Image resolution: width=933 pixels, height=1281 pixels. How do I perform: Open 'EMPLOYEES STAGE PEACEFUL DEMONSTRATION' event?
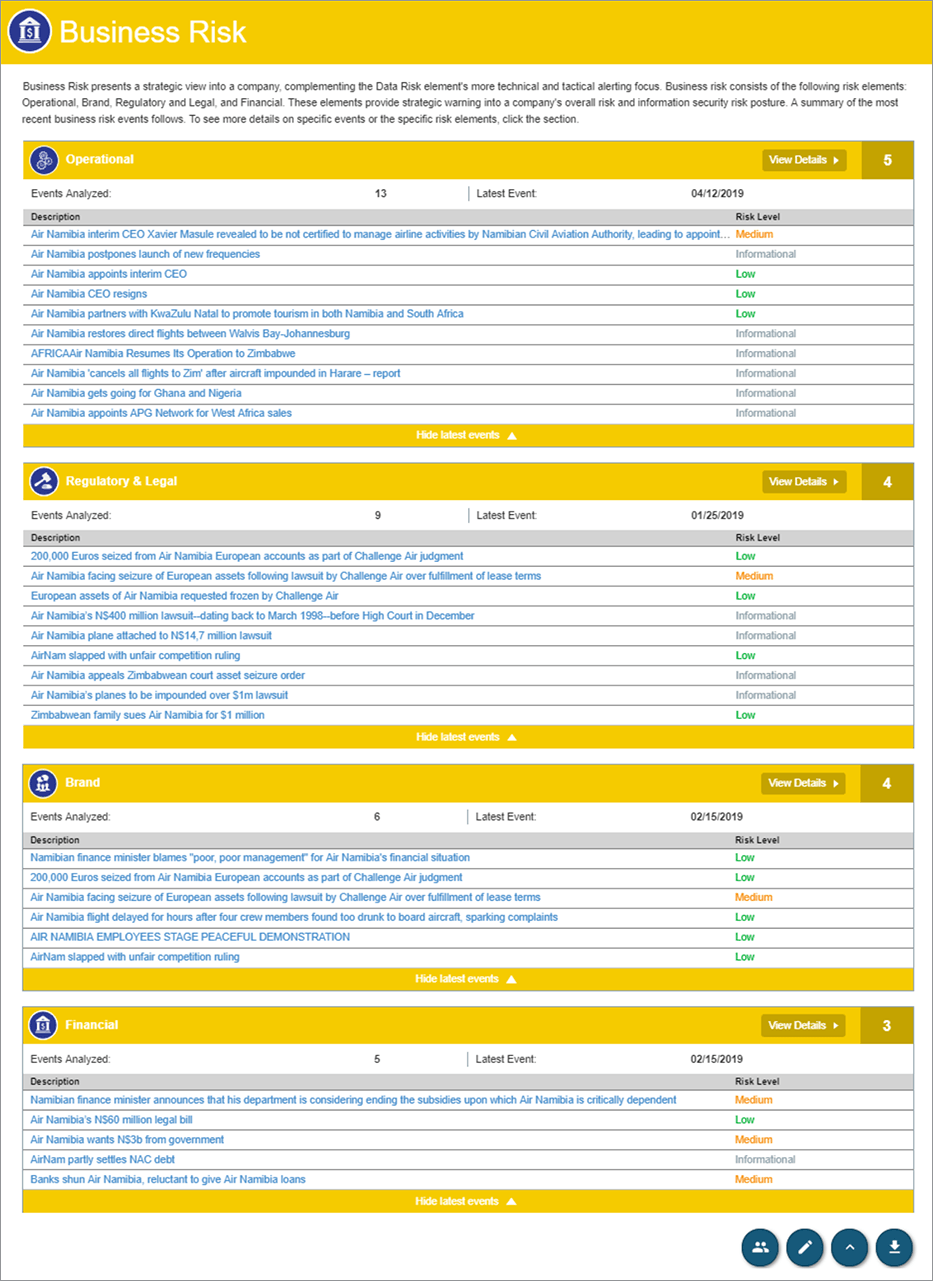(x=190, y=937)
